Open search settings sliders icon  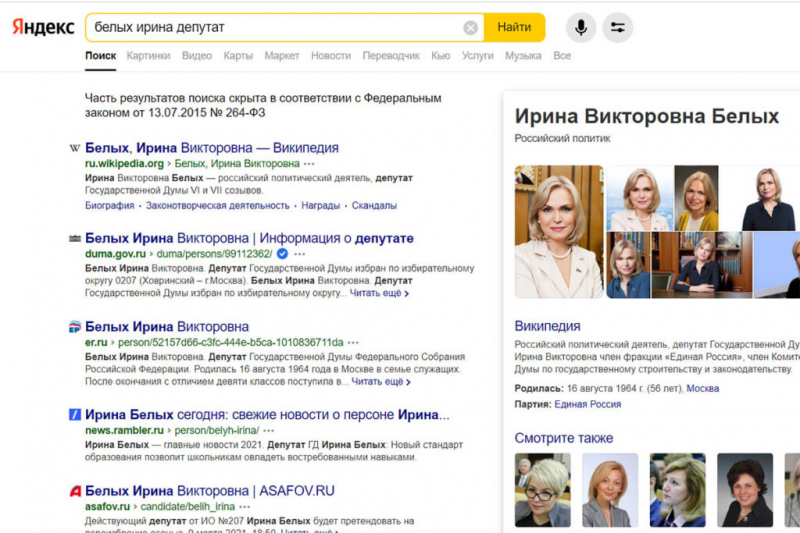coord(617,27)
